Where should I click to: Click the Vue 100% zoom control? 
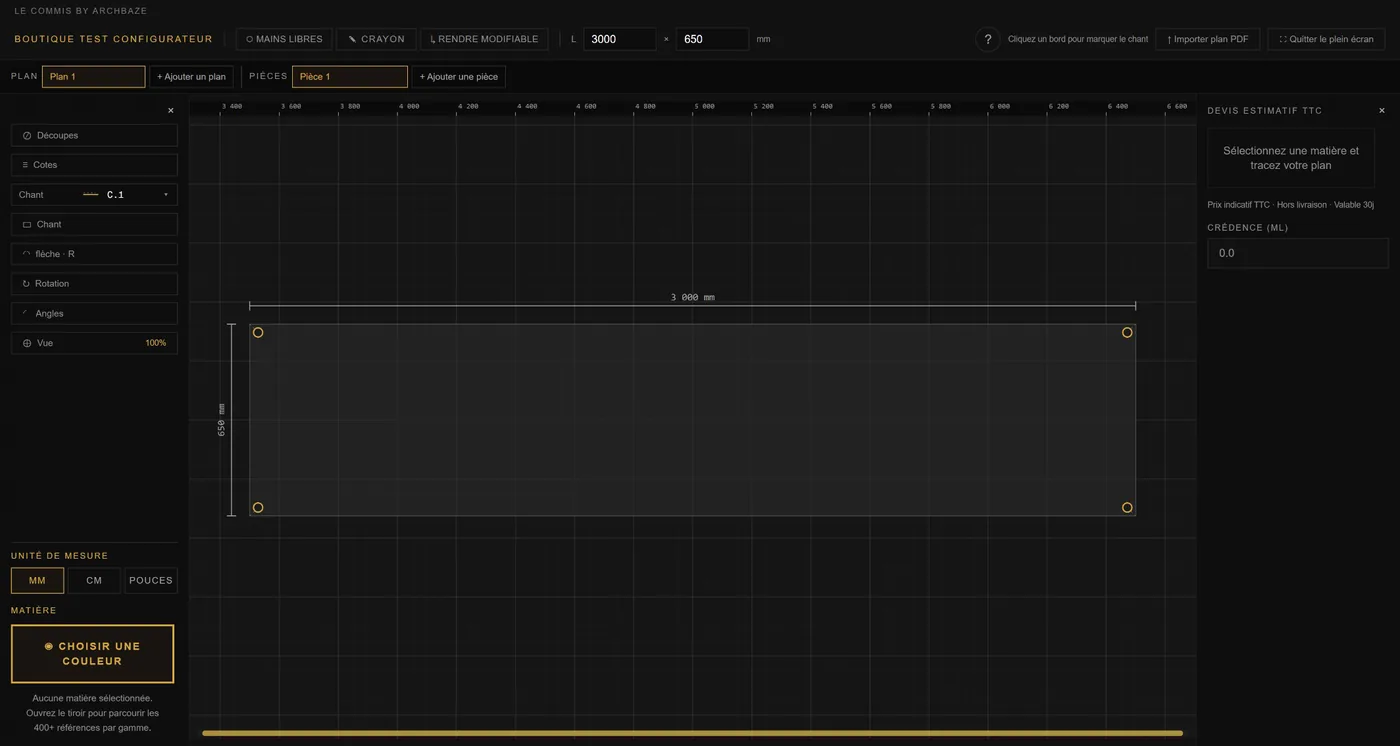point(94,343)
